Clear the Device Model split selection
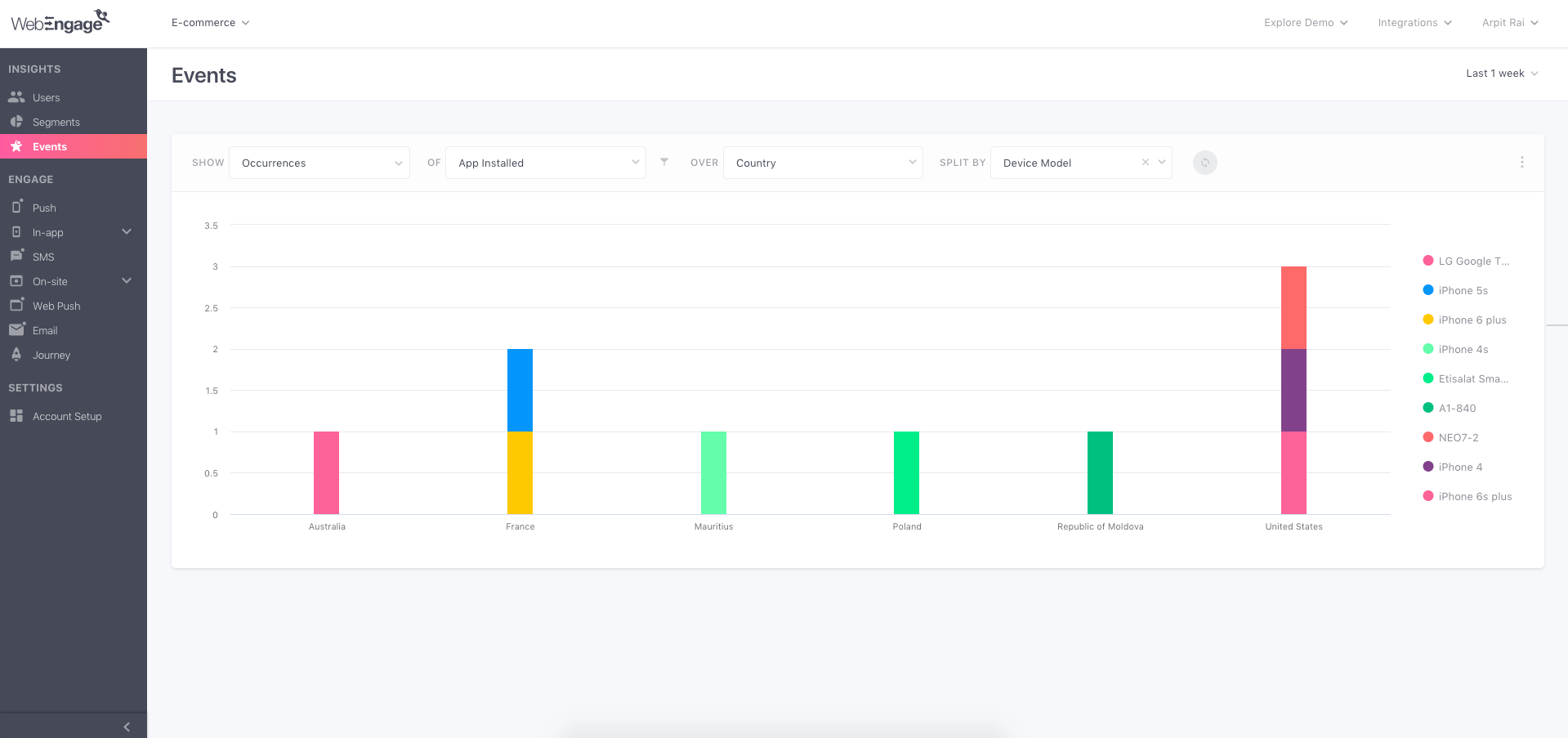The height and width of the screenshot is (738, 1568). click(1146, 162)
